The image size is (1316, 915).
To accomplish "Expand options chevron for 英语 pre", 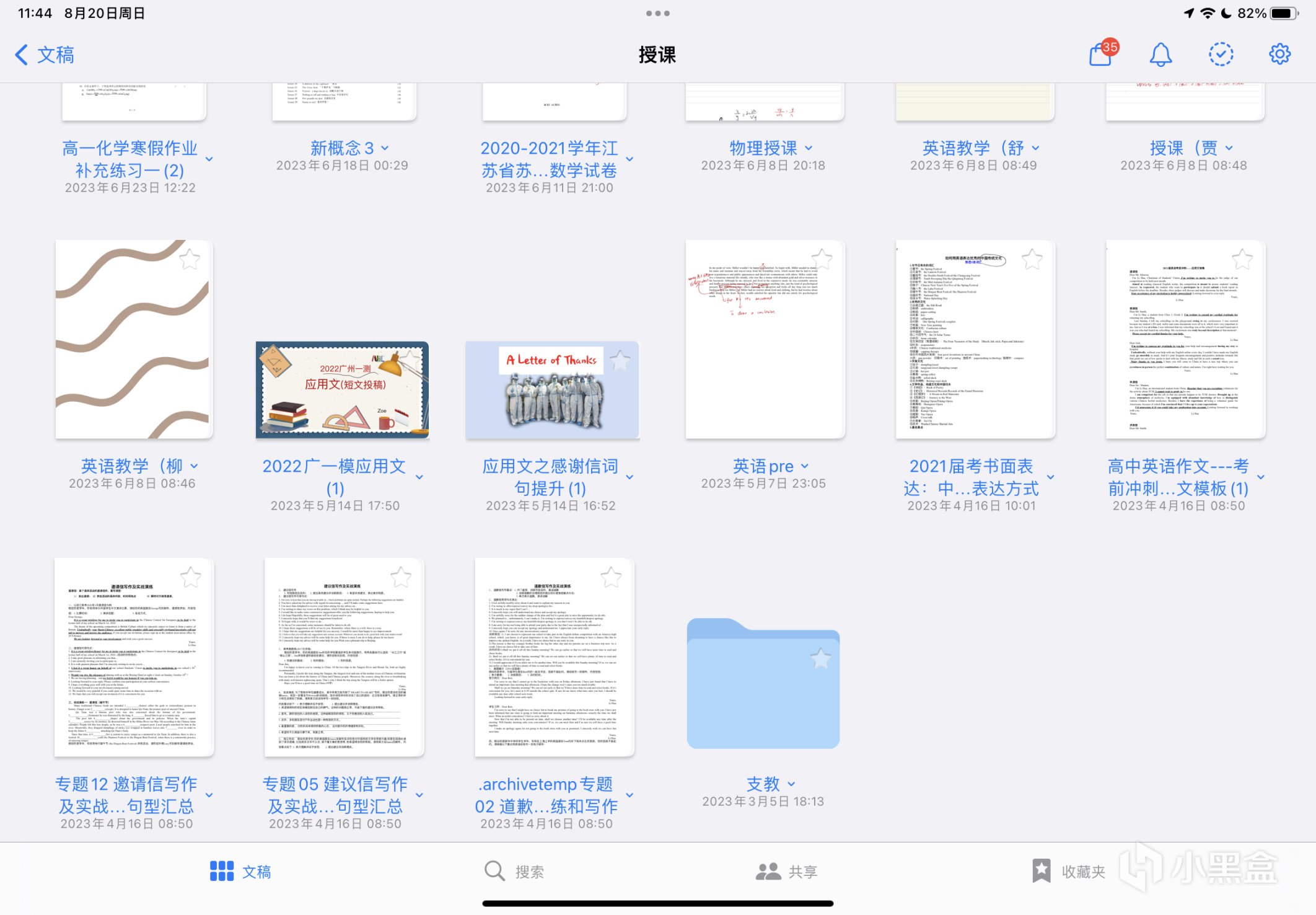I will [x=805, y=466].
